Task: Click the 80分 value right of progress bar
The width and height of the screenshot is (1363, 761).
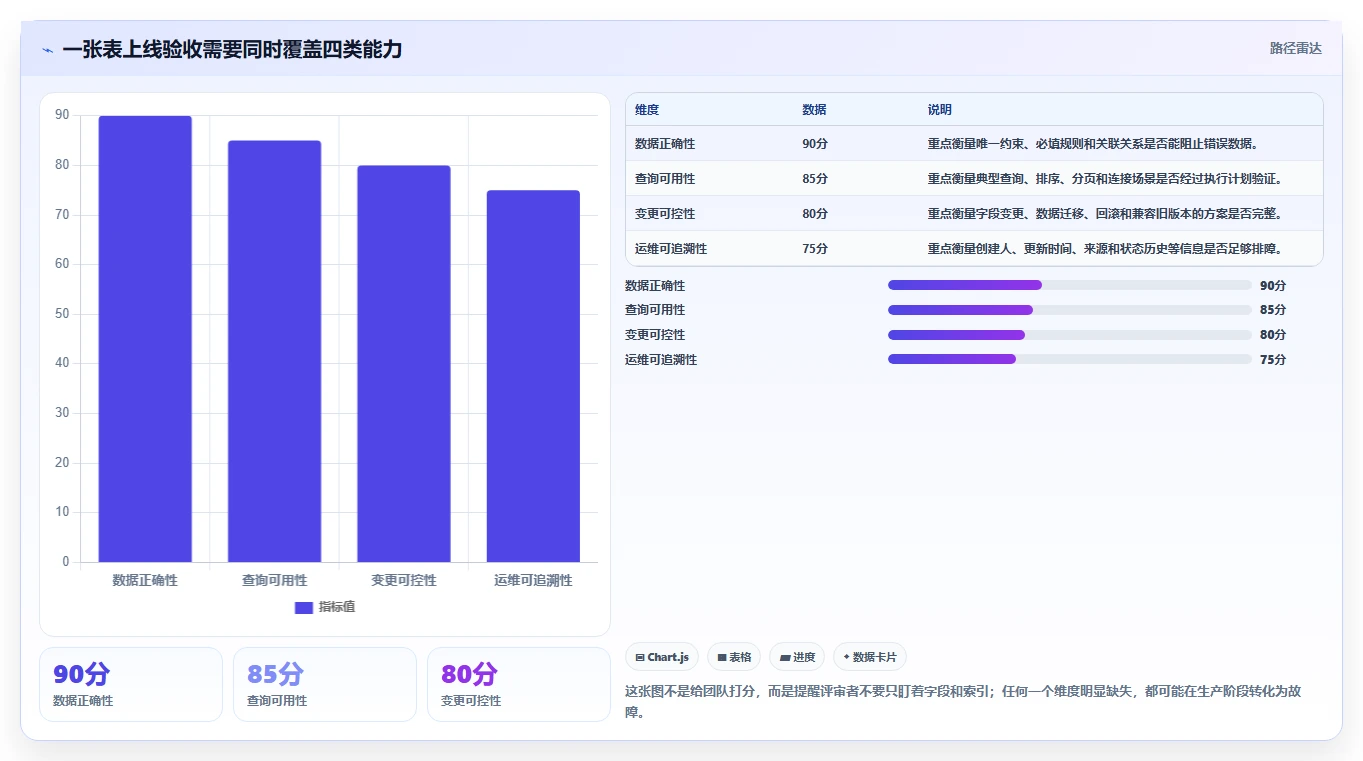Action: coord(1273,335)
